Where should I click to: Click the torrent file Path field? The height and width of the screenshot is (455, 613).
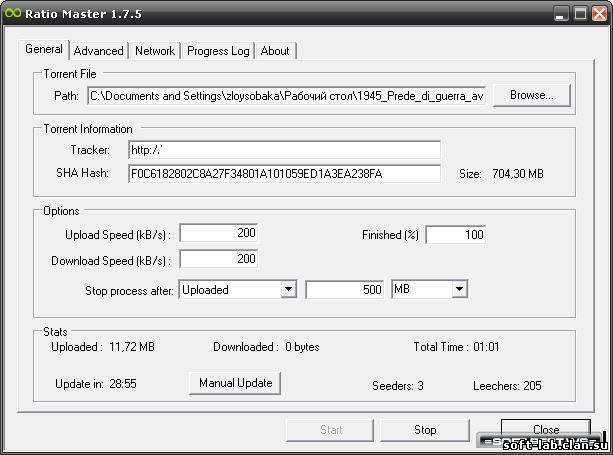tap(287, 96)
